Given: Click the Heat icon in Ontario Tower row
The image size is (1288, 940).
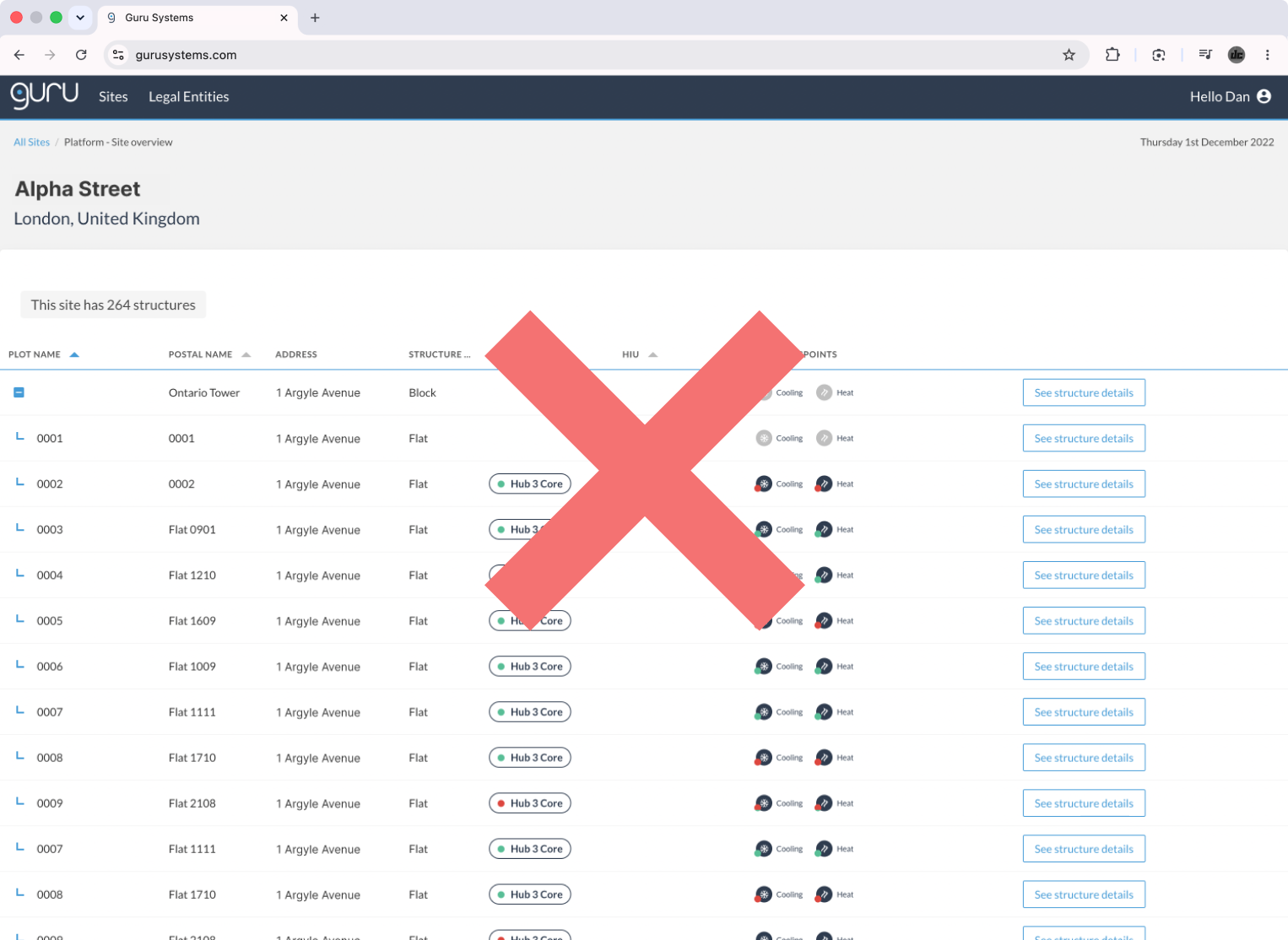Looking at the screenshot, I should tap(824, 392).
